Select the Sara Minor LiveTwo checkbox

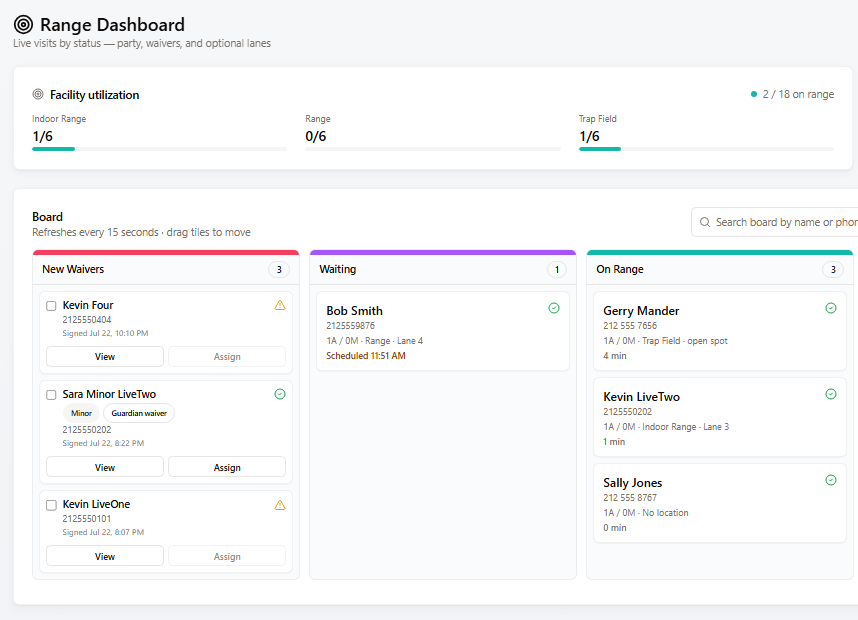coord(51,395)
